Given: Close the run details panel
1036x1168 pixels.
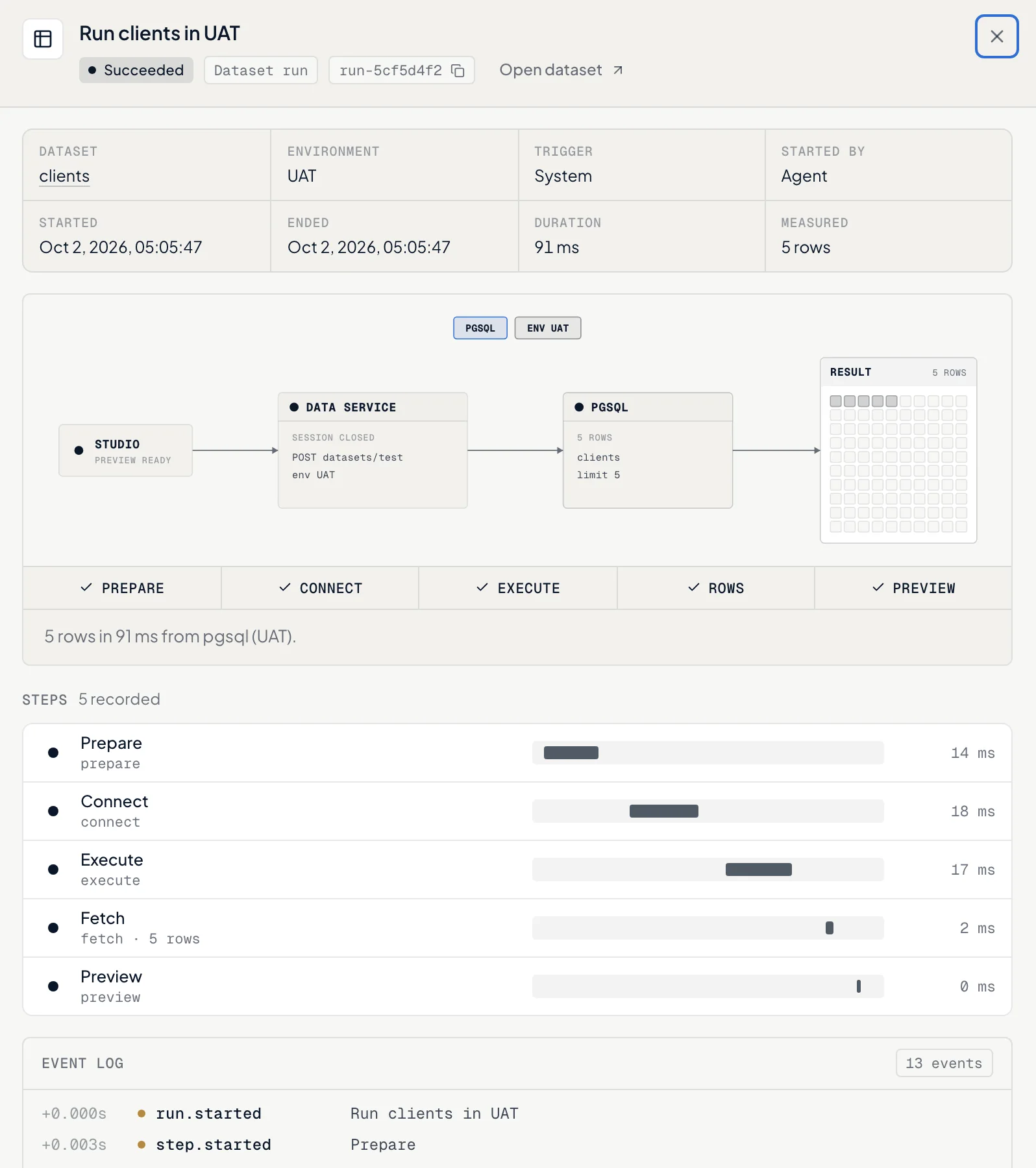Looking at the screenshot, I should click(996, 36).
